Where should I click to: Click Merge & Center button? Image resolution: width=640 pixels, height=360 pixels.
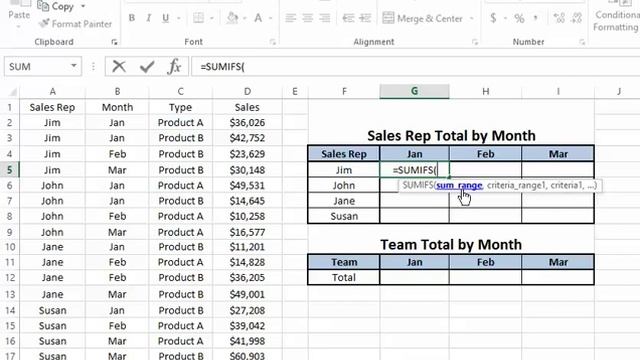[x=422, y=18]
